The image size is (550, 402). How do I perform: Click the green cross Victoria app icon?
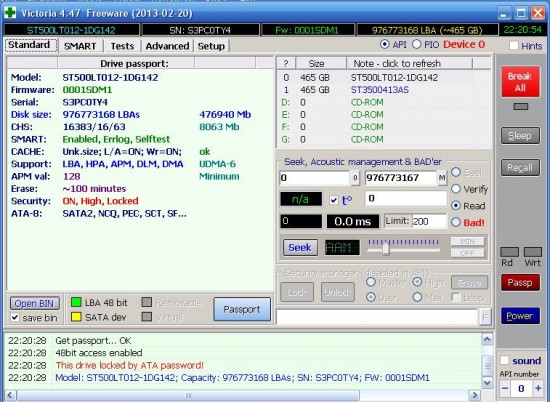coord(10,12)
